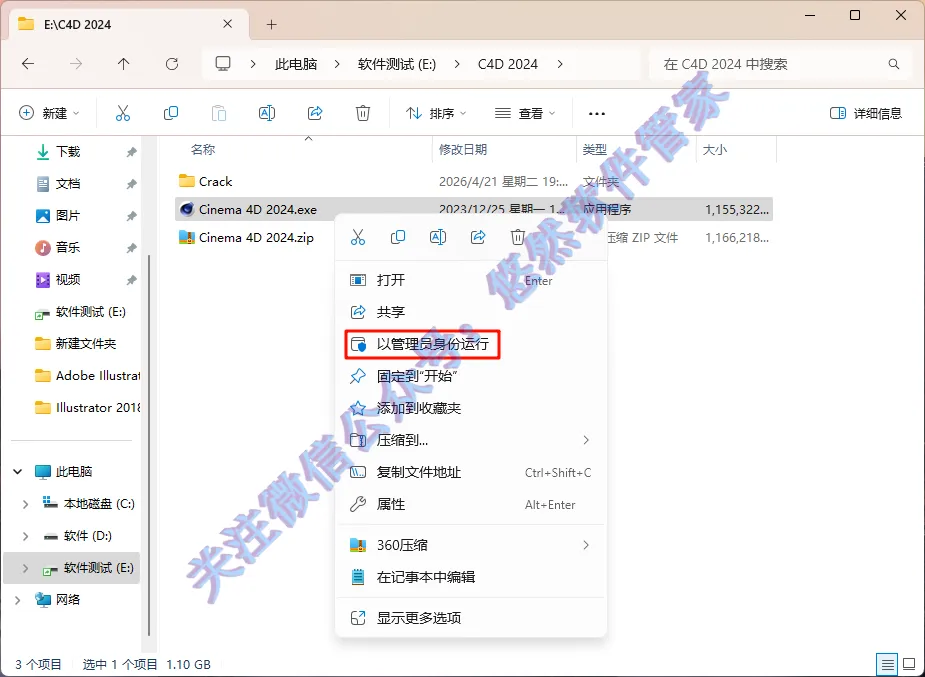Click 此电脑 in the address path

[x=296, y=64]
